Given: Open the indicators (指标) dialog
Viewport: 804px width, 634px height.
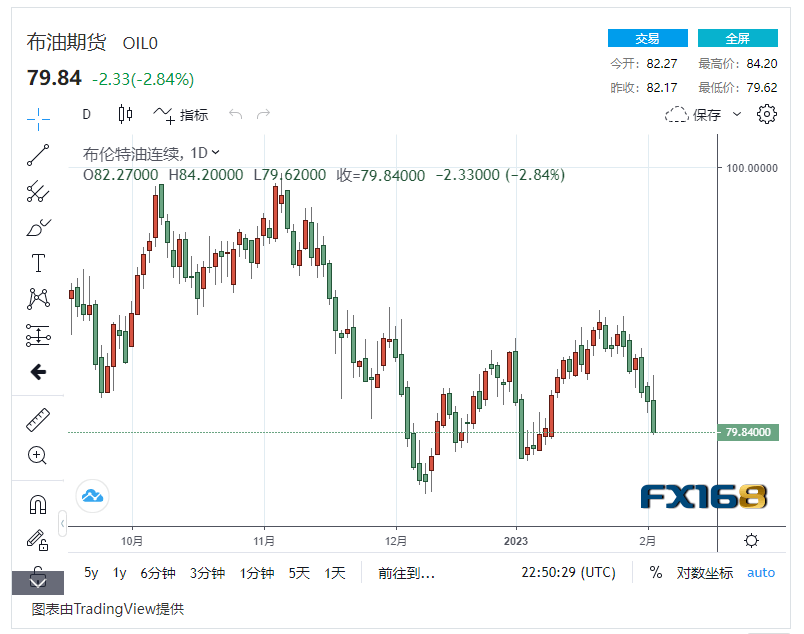Looking at the screenshot, I should tap(181, 115).
